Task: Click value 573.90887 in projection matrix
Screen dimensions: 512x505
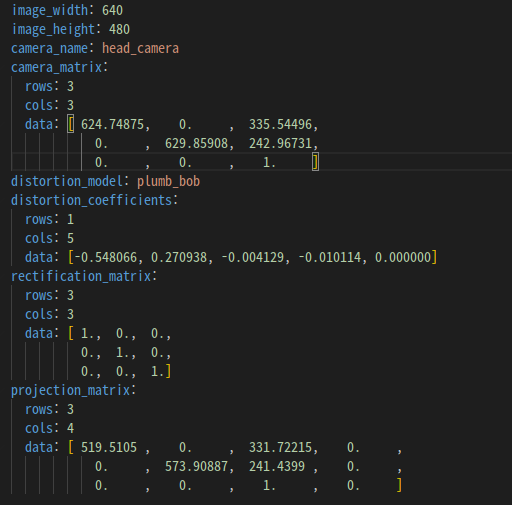Action: click(x=196, y=466)
